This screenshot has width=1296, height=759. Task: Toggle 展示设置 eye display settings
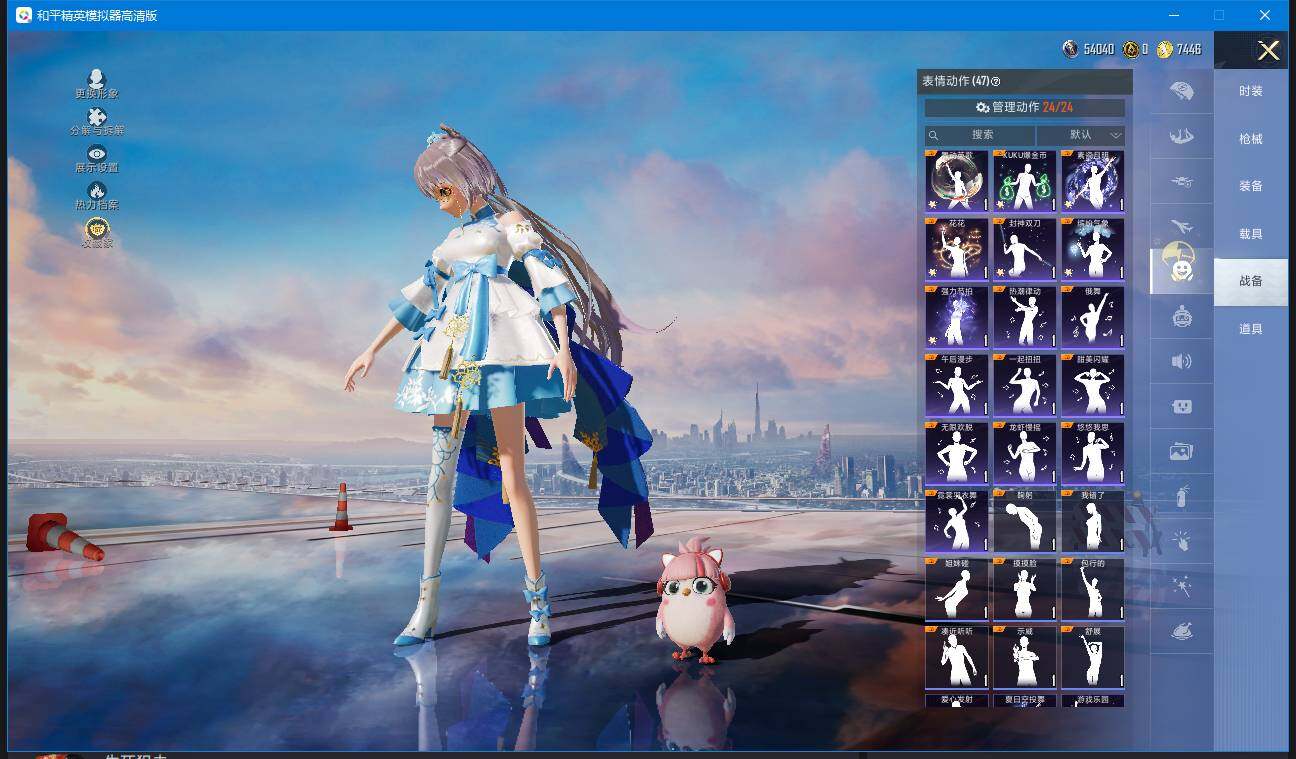pos(97,158)
